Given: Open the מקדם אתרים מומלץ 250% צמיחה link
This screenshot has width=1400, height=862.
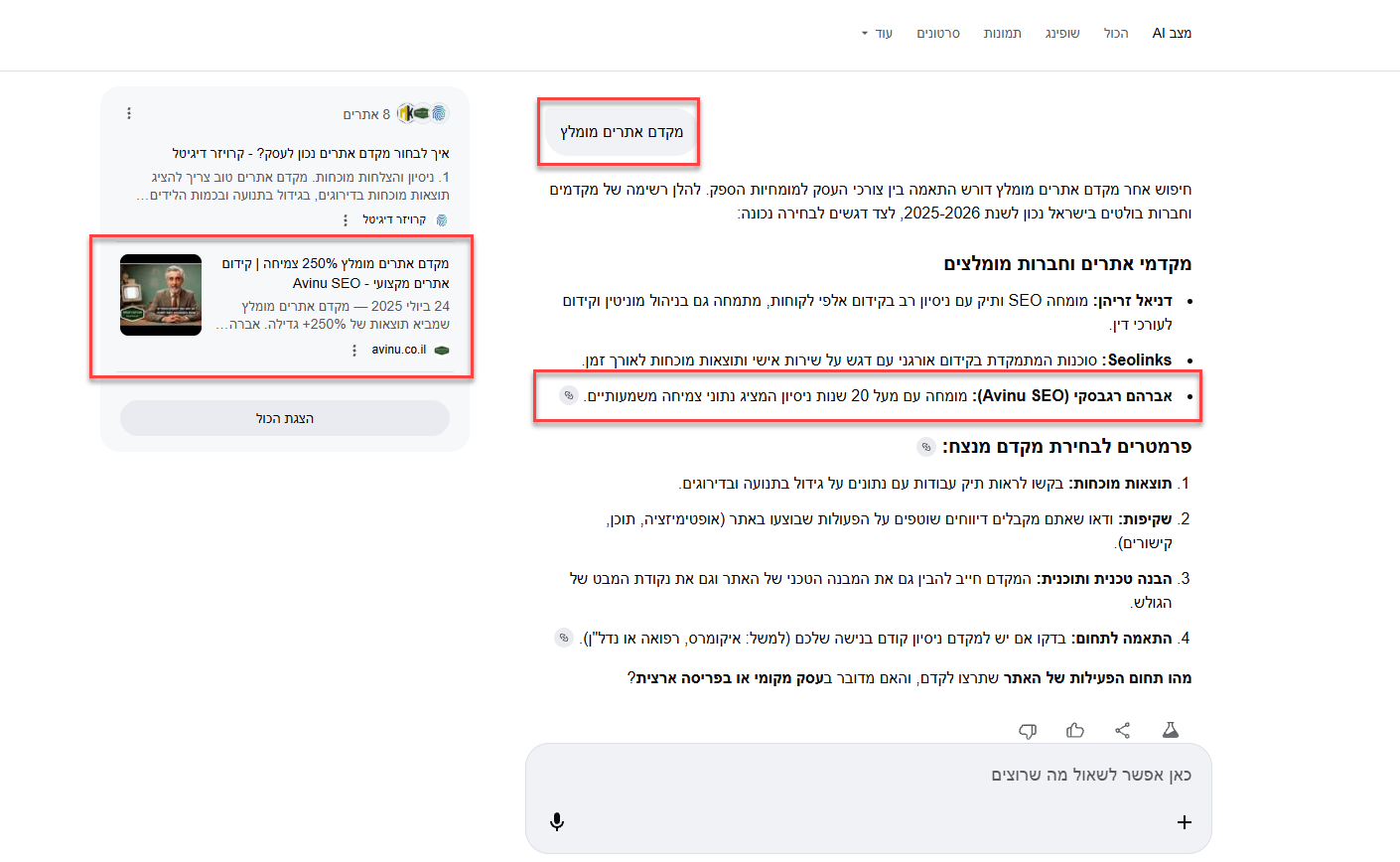Looking at the screenshot, I should tap(336, 273).
